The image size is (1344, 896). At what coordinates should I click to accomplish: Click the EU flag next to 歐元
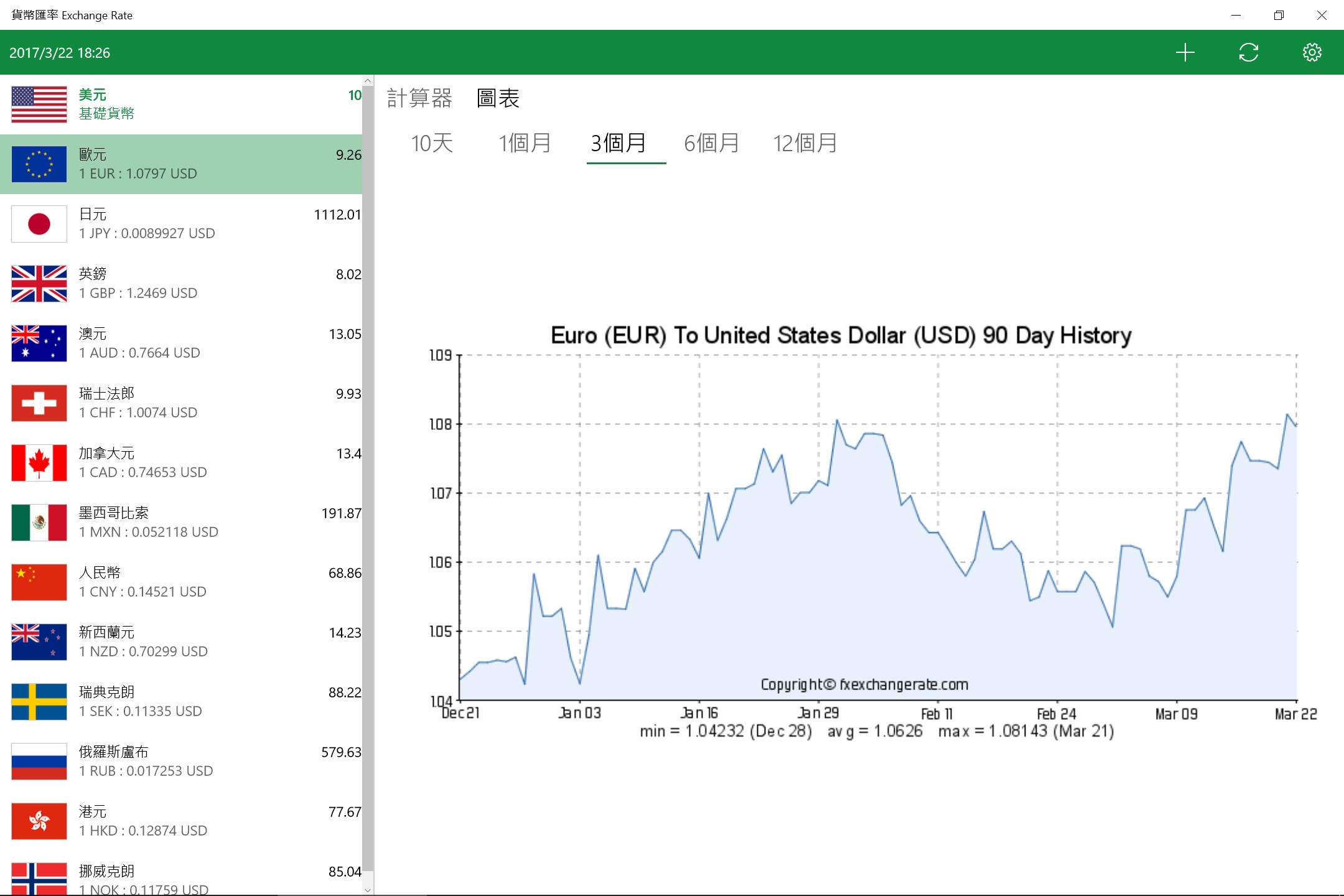[x=39, y=164]
